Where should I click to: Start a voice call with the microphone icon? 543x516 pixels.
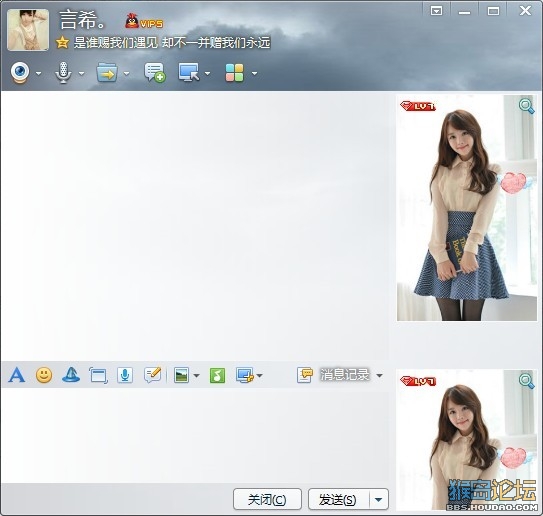[63, 73]
